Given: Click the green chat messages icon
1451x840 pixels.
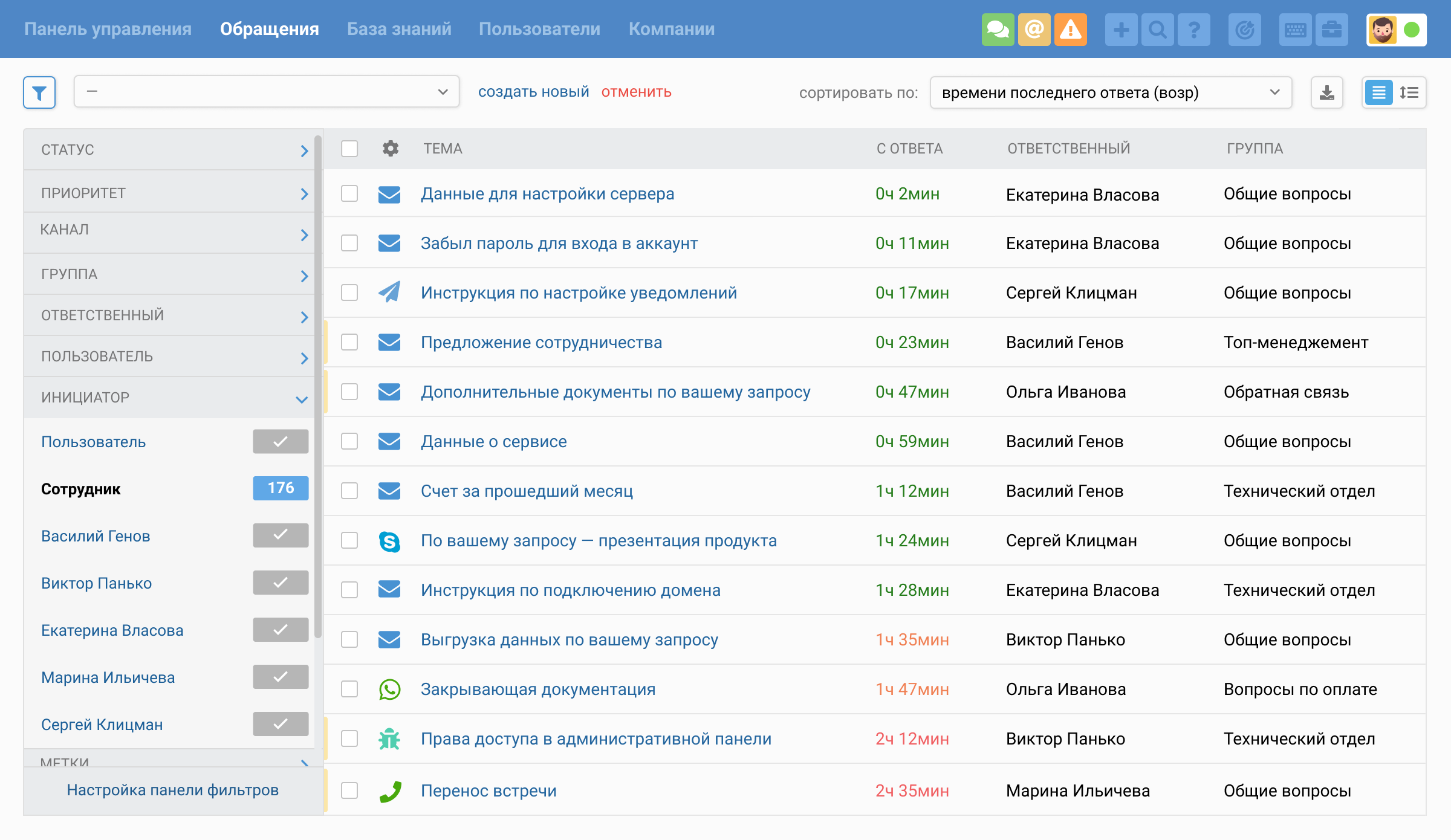Looking at the screenshot, I should click(998, 30).
